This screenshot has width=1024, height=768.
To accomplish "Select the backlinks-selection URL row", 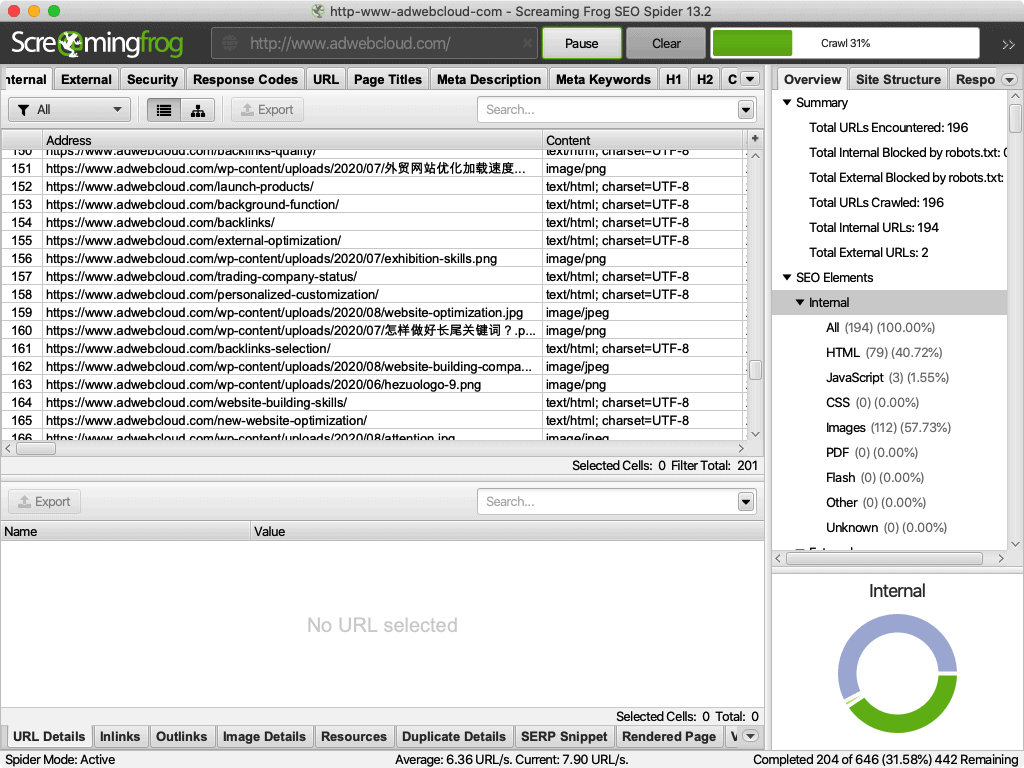I will coord(374,349).
